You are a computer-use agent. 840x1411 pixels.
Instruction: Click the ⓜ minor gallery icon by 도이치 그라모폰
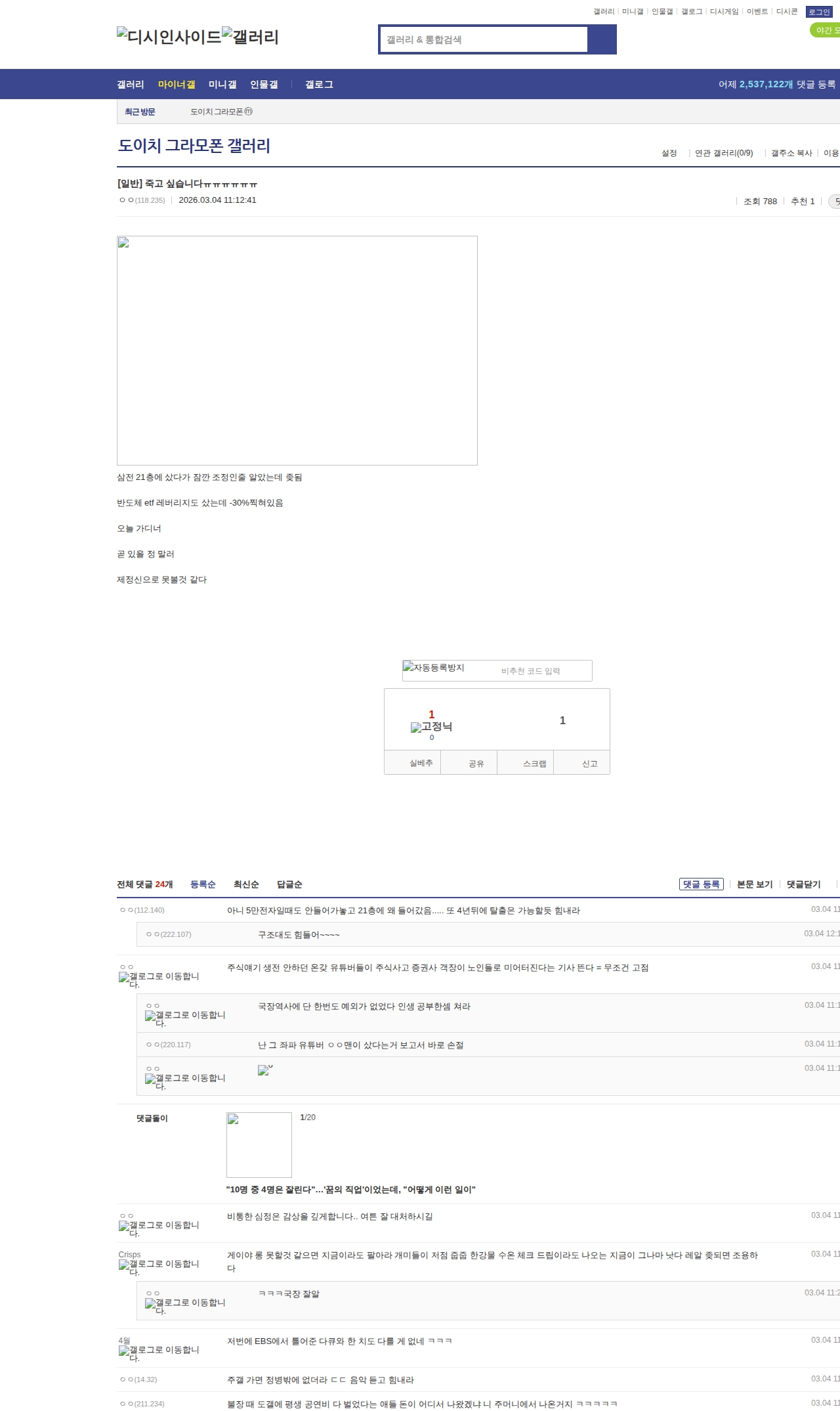click(x=248, y=112)
